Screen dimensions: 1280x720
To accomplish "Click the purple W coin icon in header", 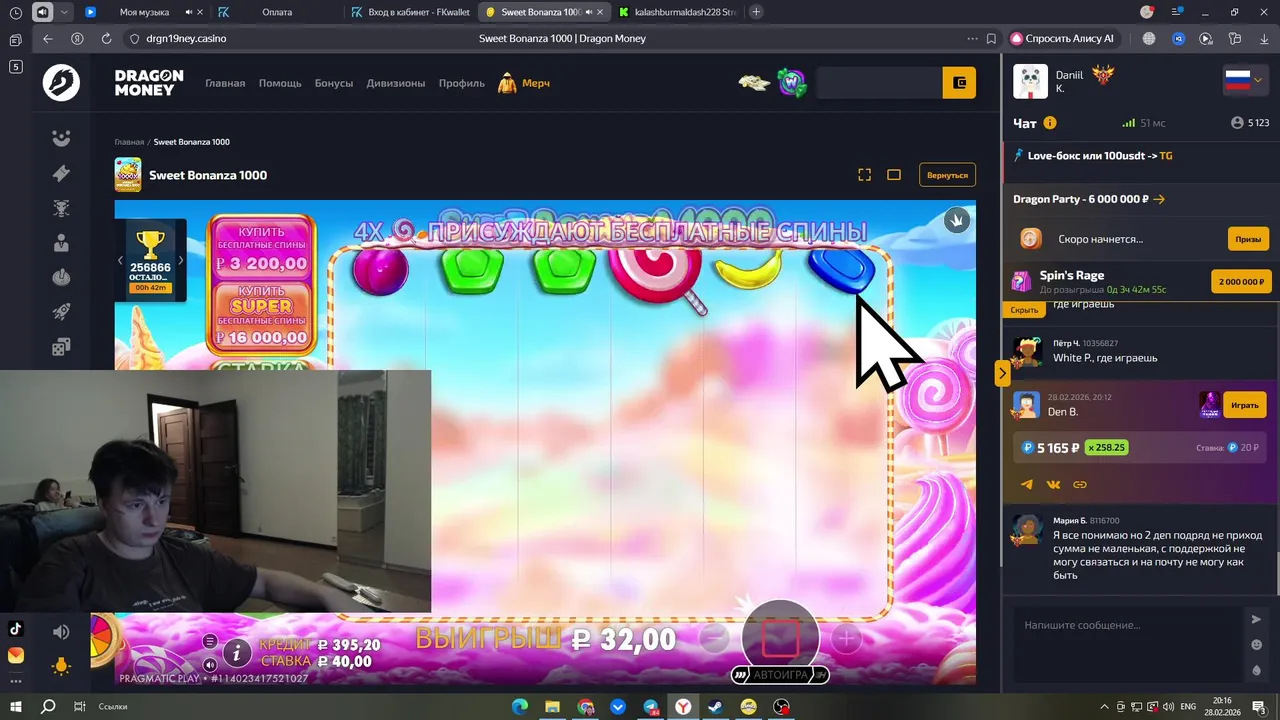I will tap(793, 82).
